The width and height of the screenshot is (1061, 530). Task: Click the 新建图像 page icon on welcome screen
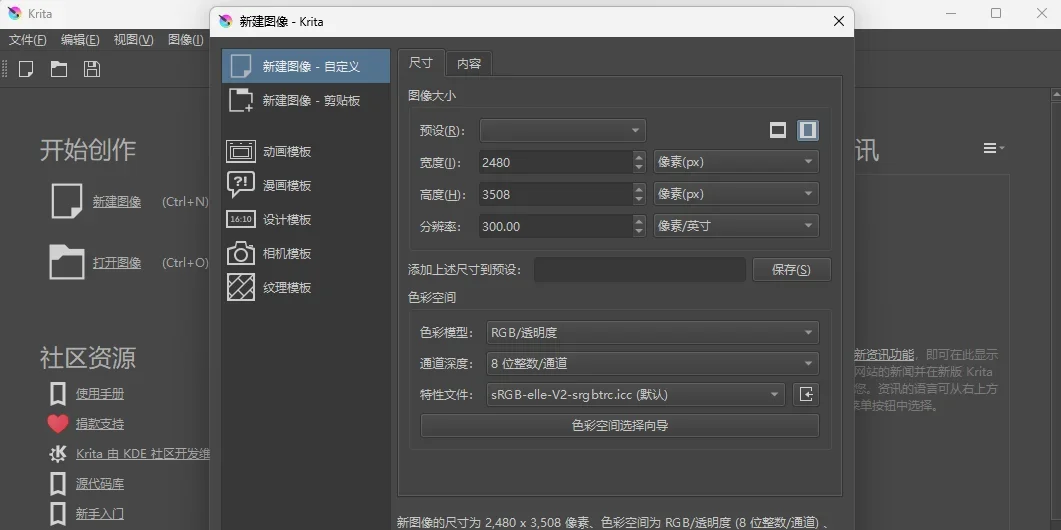coord(67,201)
